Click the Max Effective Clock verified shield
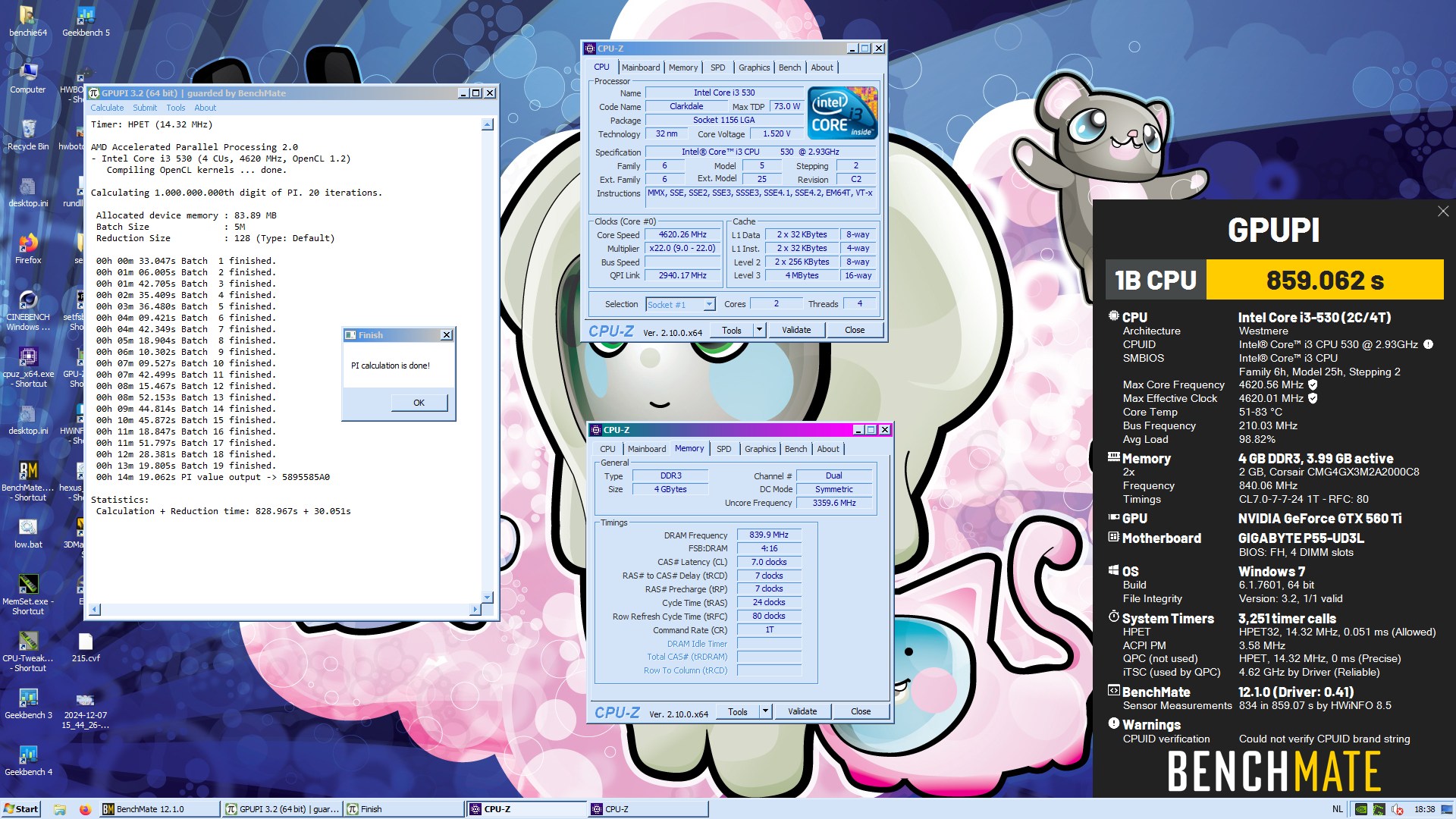The image size is (1456, 819). pyautogui.click(x=1313, y=398)
